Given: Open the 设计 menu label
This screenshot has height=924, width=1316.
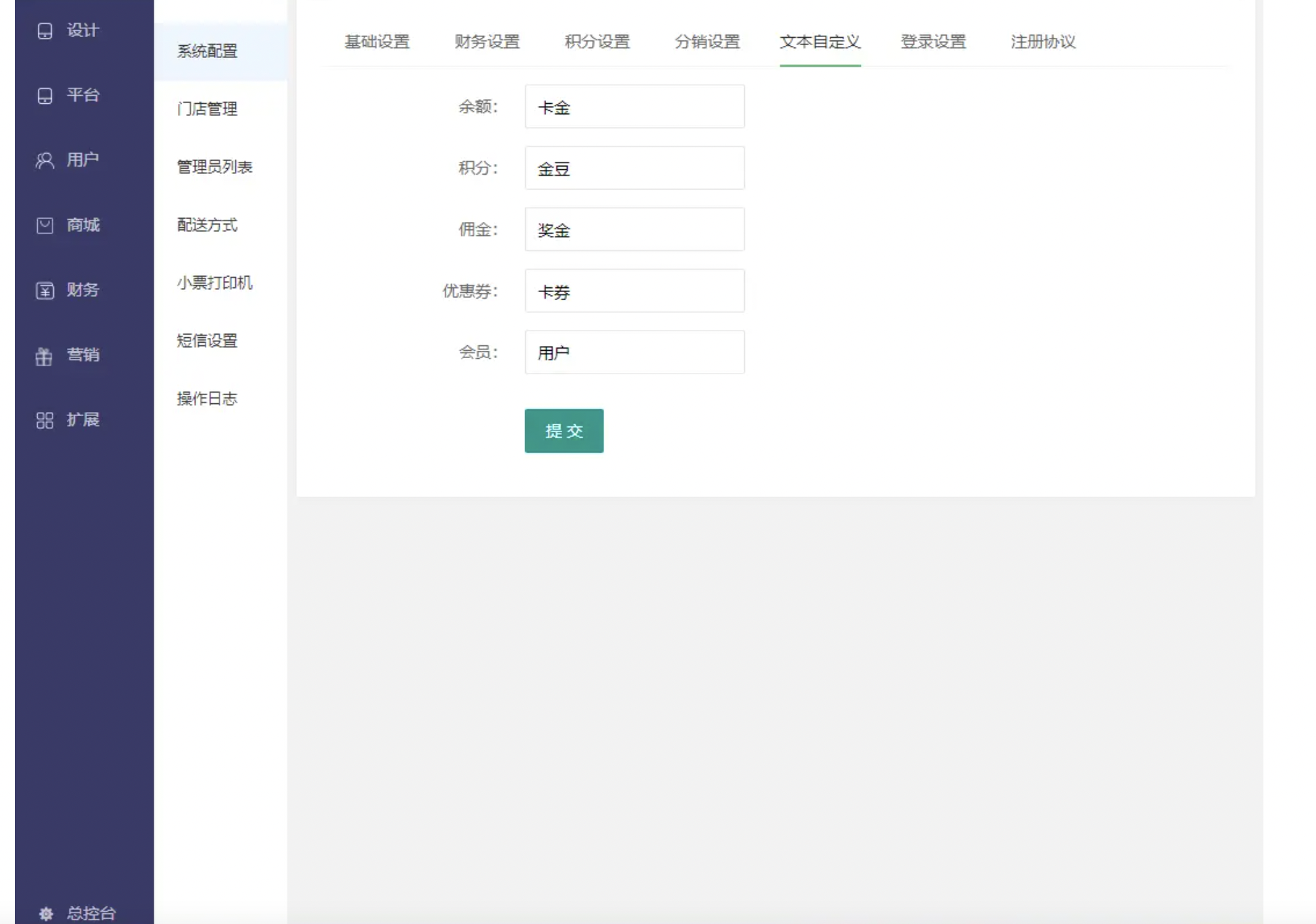Looking at the screenshot, I should (83, 30).
